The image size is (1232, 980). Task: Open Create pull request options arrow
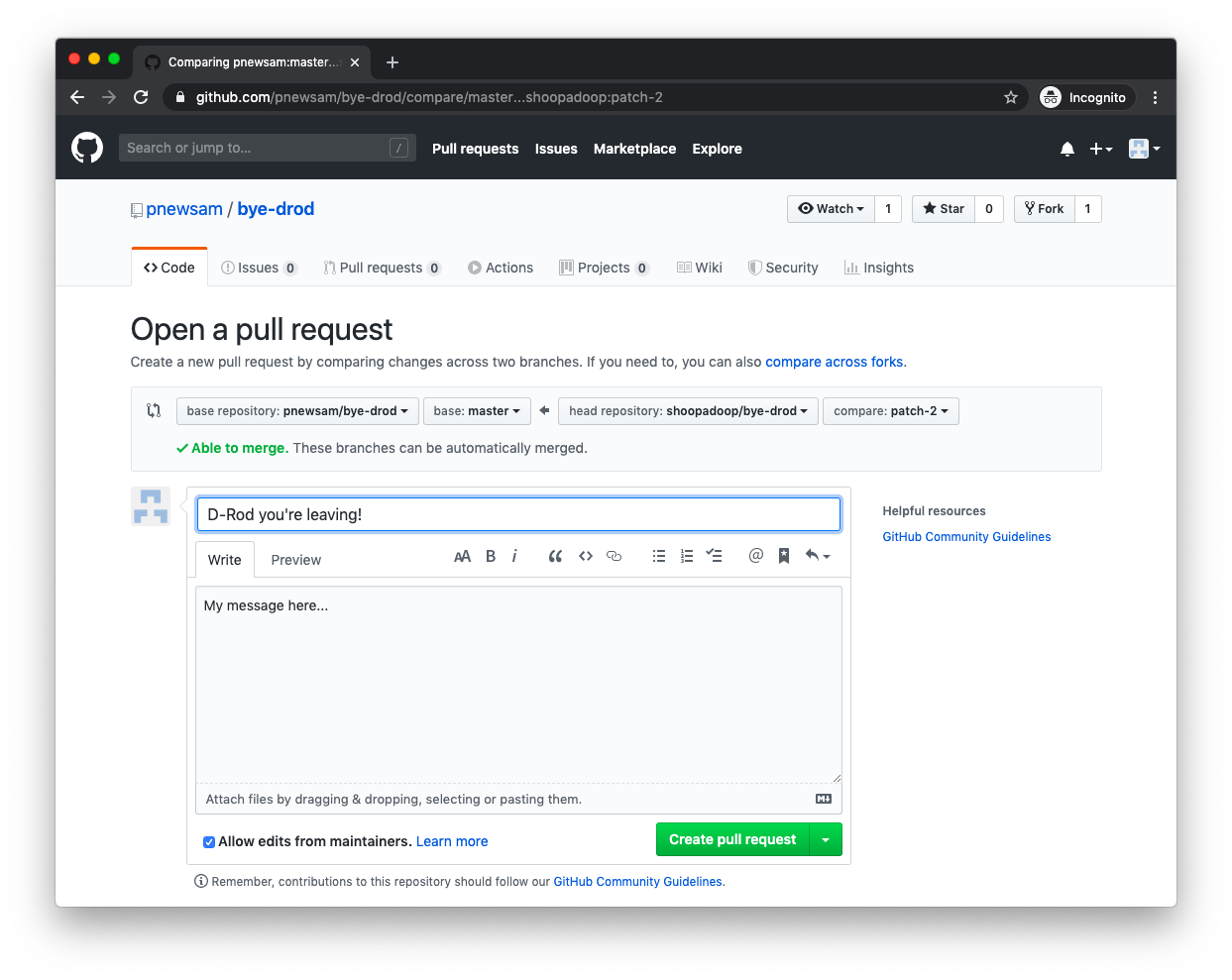coord(827,839)
